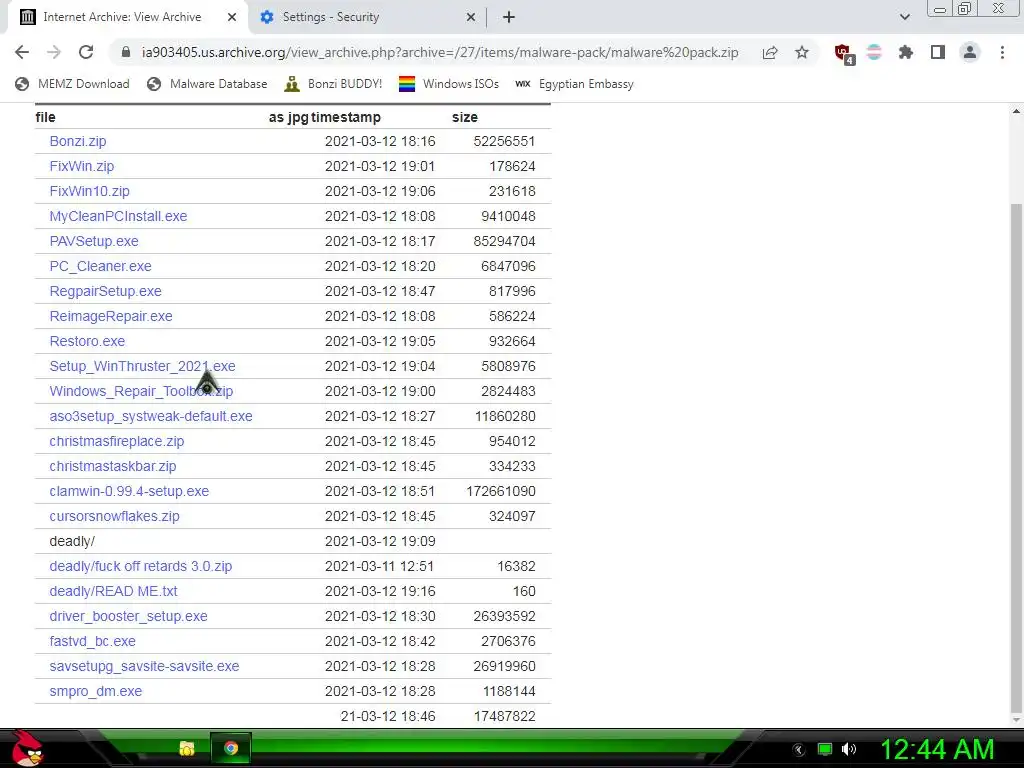Share this page icon in address bar
Image resolution: width=1024 pixels, height=768 pixels.
point(770,52)
